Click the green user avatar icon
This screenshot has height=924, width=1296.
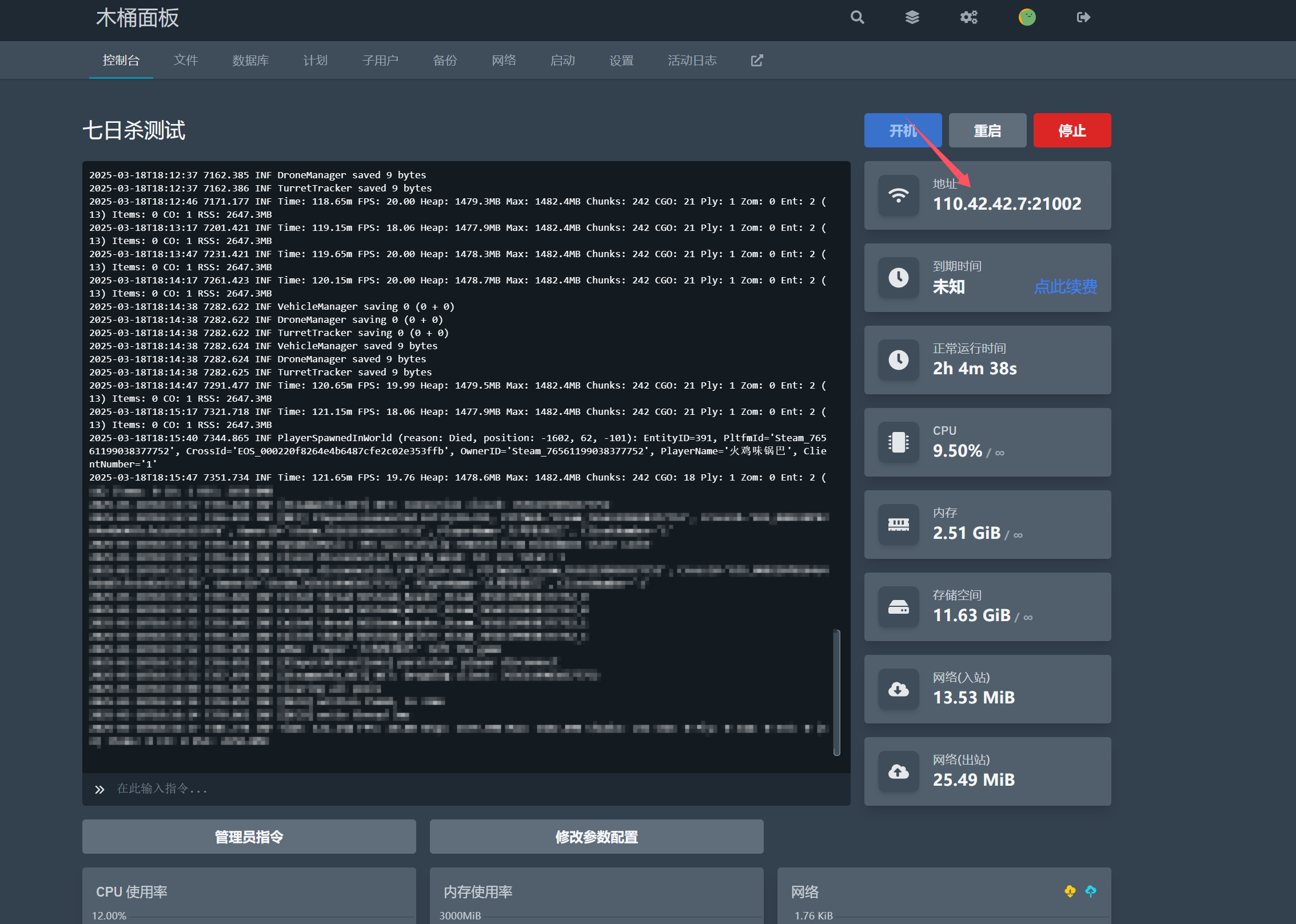(x=1027, y=18)
